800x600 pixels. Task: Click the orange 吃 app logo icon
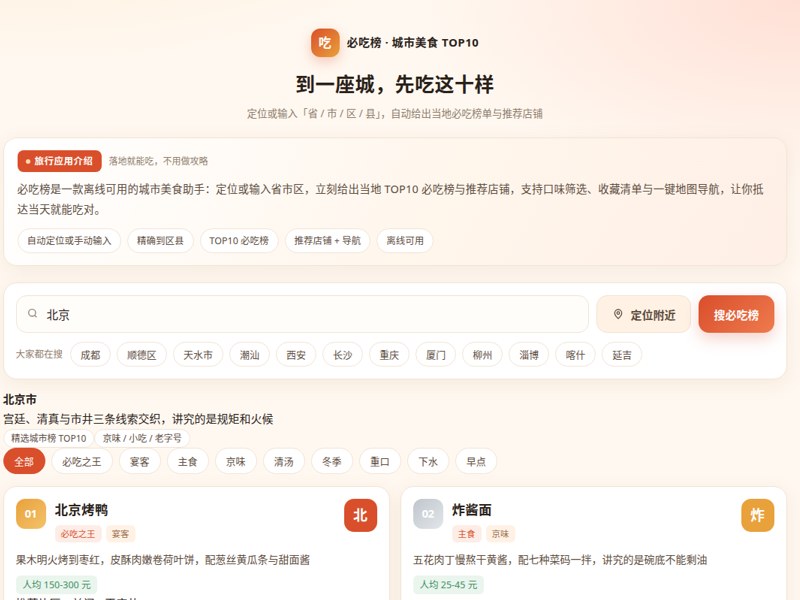click(325, 42)
